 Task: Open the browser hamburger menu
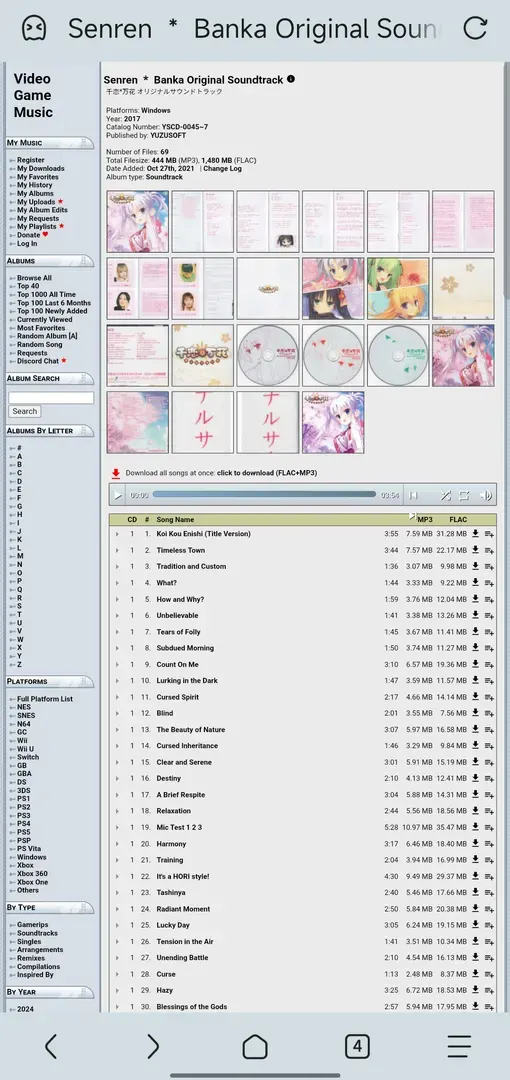tap(459, 1046)
